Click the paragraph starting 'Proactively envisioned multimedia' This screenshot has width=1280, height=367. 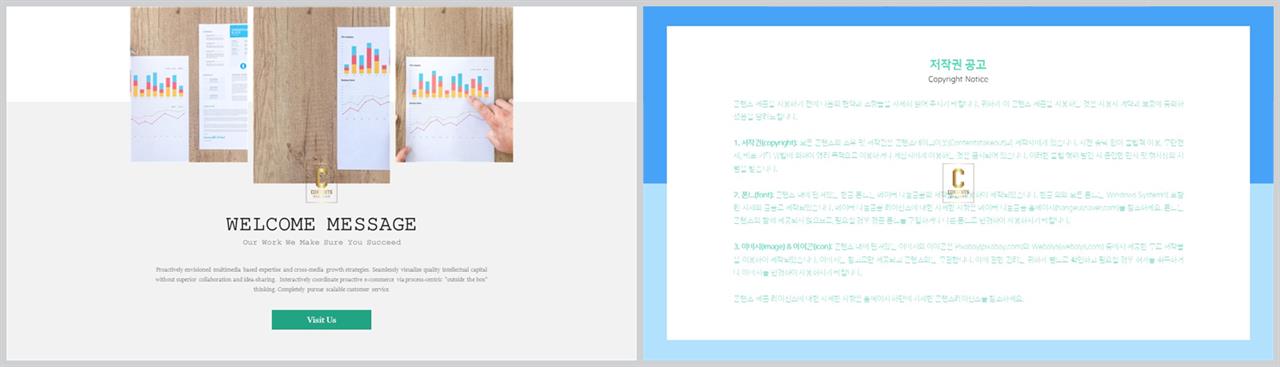(x=321, y=279)
